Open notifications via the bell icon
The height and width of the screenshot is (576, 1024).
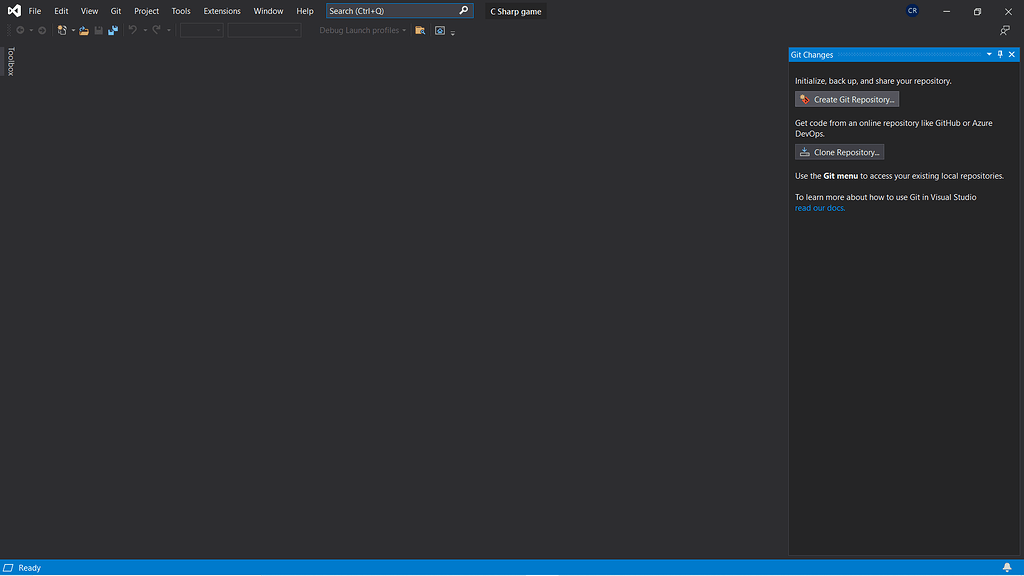[1008, 567]
